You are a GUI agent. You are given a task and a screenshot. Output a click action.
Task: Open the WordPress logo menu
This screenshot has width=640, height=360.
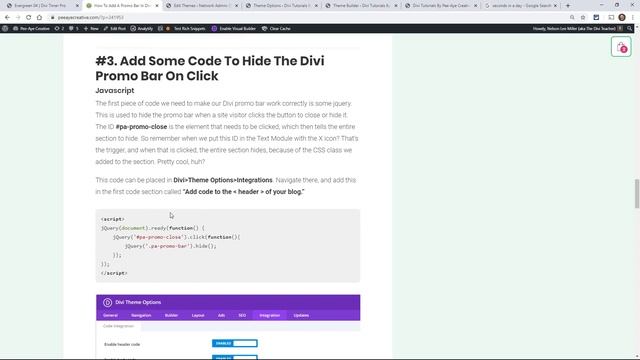(5, 29)
